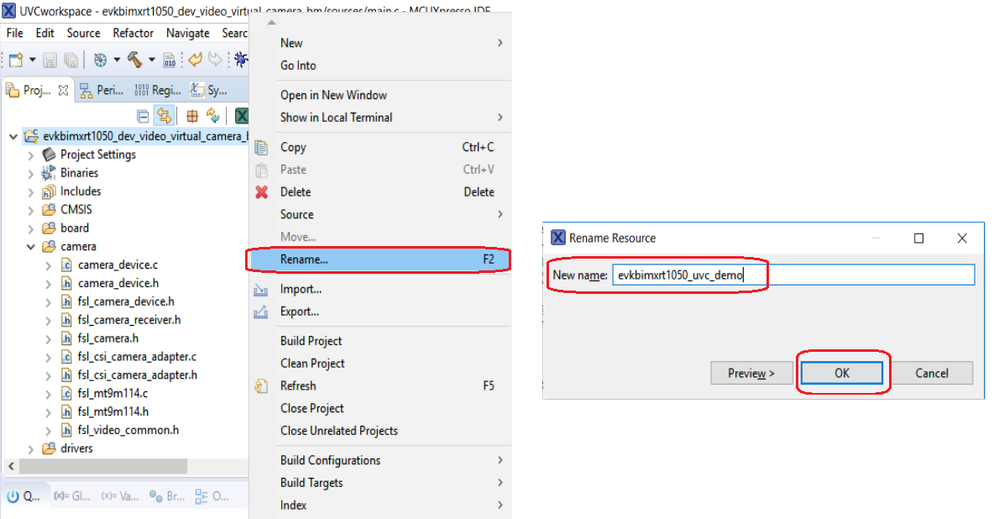This screenshot has width=999, height=519.
Task: Expand the CMSIS folder node
Action: tap(32, 210)
